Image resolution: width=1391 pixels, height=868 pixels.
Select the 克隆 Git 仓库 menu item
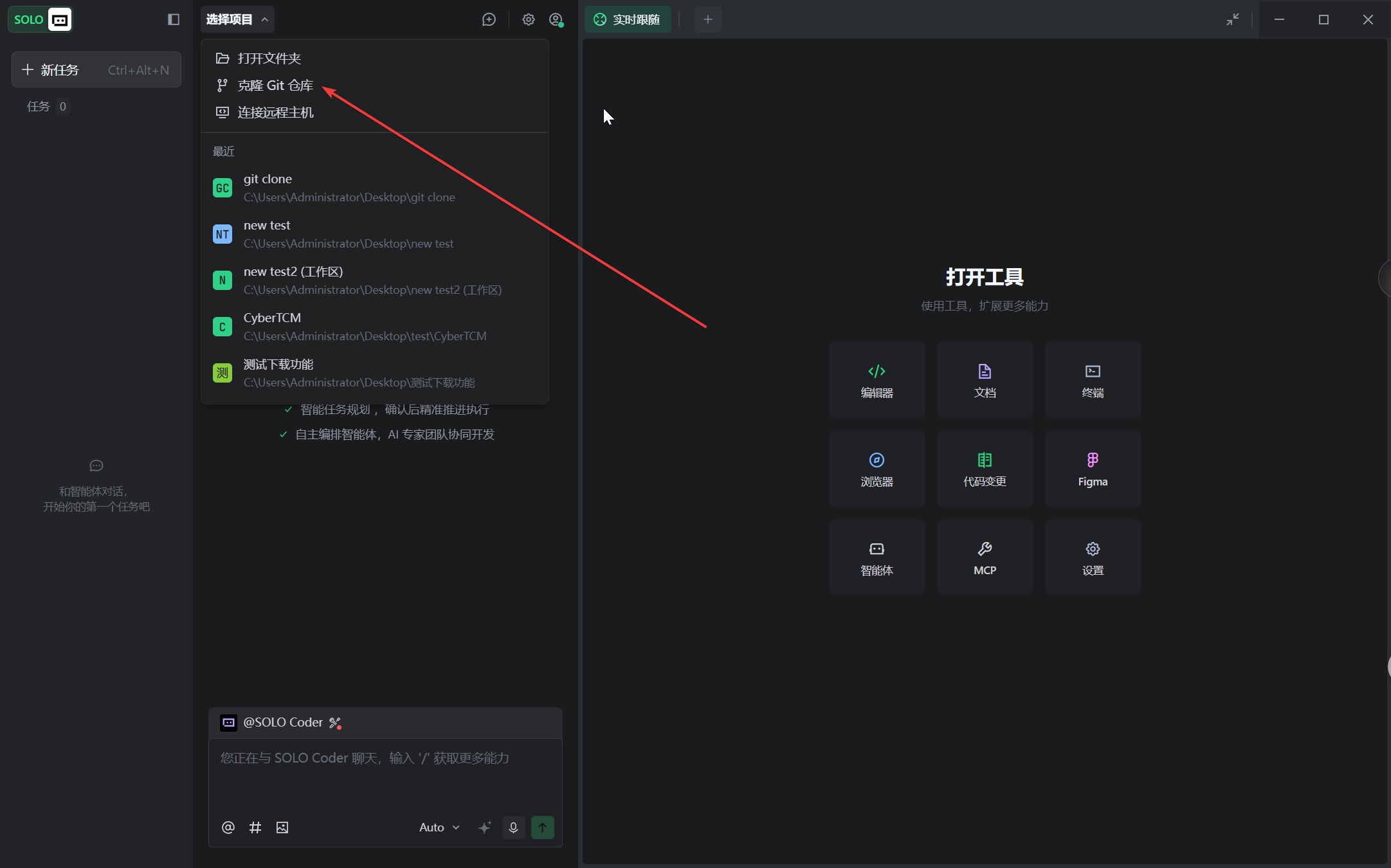[275, 86]
